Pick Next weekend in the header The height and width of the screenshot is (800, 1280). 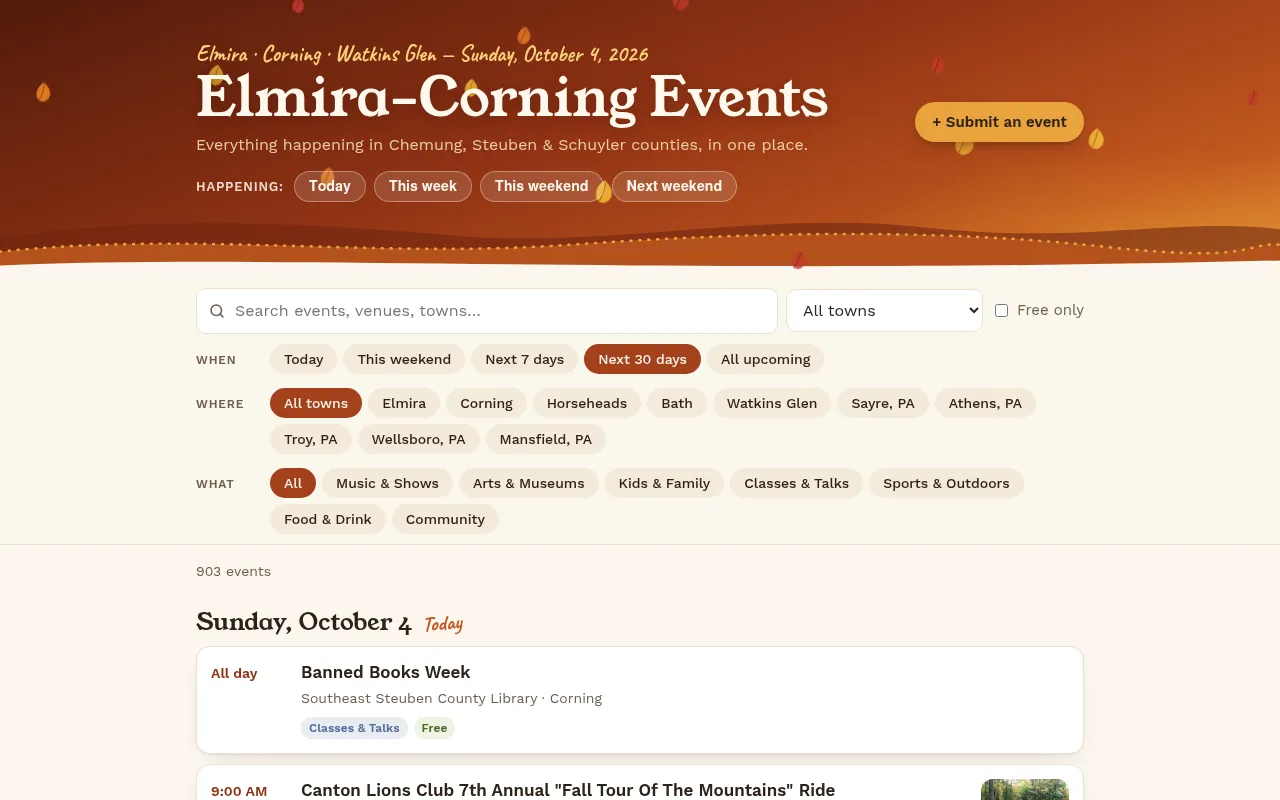pyautogui.click(x=674, y=186)
